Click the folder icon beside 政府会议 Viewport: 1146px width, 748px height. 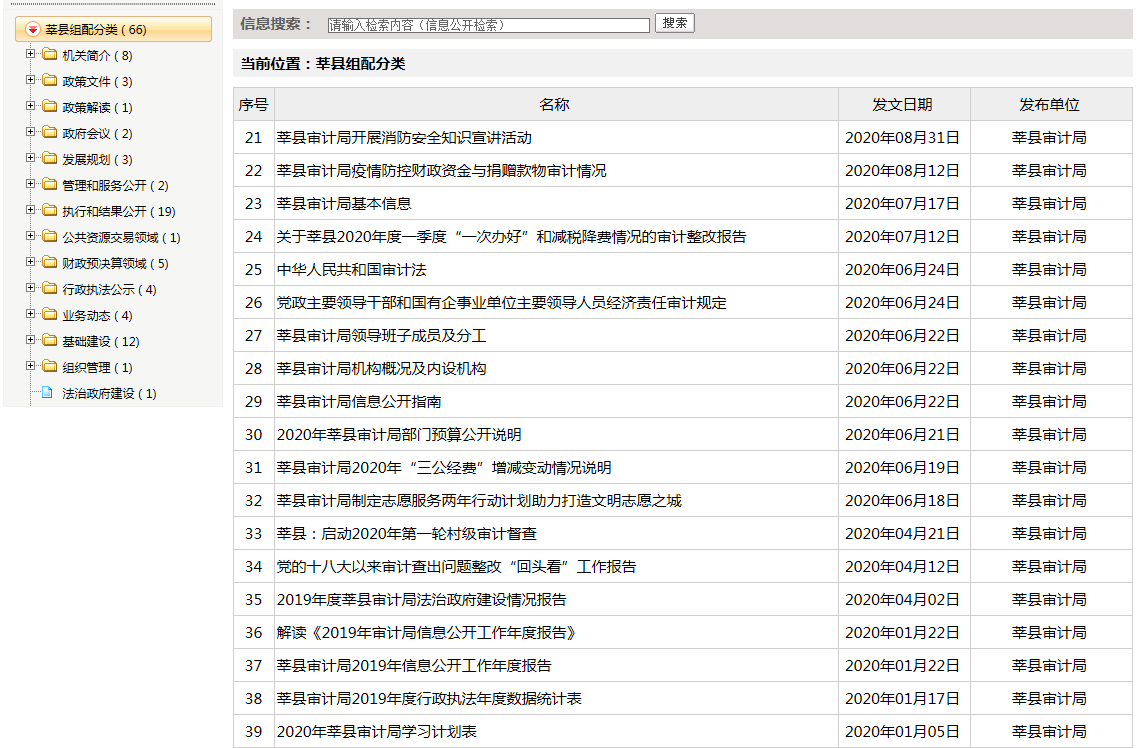(x=50, y=132)
